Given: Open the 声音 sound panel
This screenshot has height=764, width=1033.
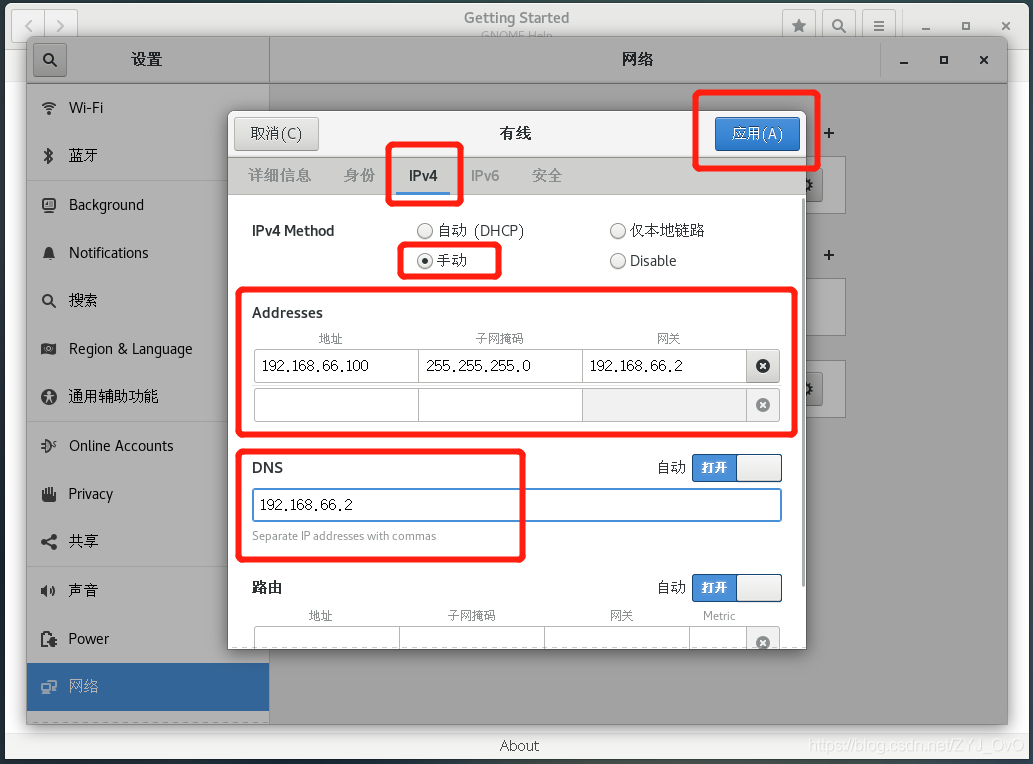Looking at the screenshot, I should (148, 590).
